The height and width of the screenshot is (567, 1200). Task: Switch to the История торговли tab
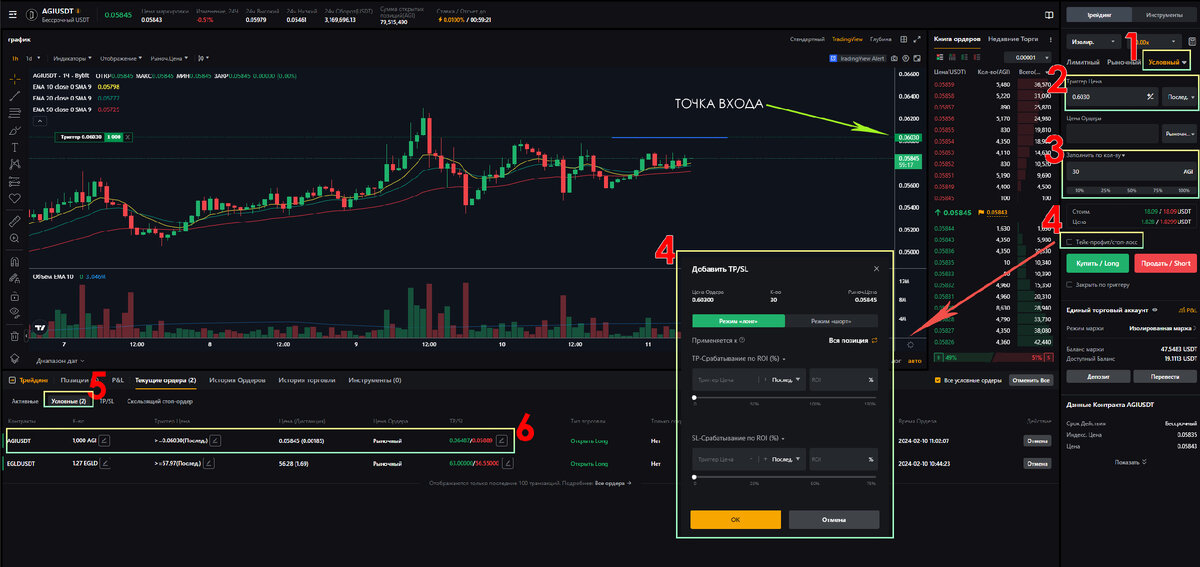(307, 380)
